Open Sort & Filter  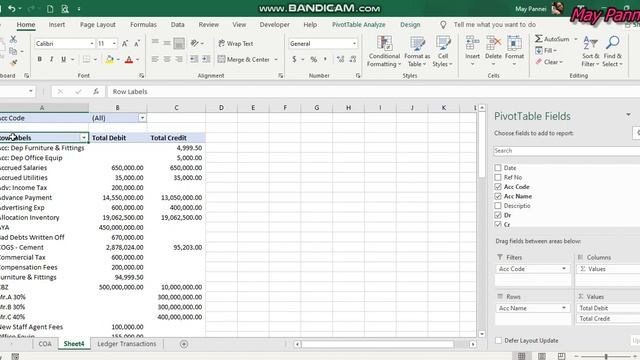coord(591,51)
